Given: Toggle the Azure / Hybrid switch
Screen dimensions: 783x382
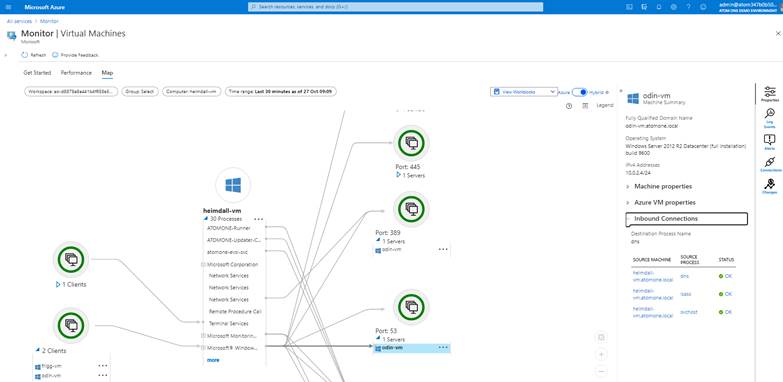Looking at the screenshot, I should tap(579, 92).
